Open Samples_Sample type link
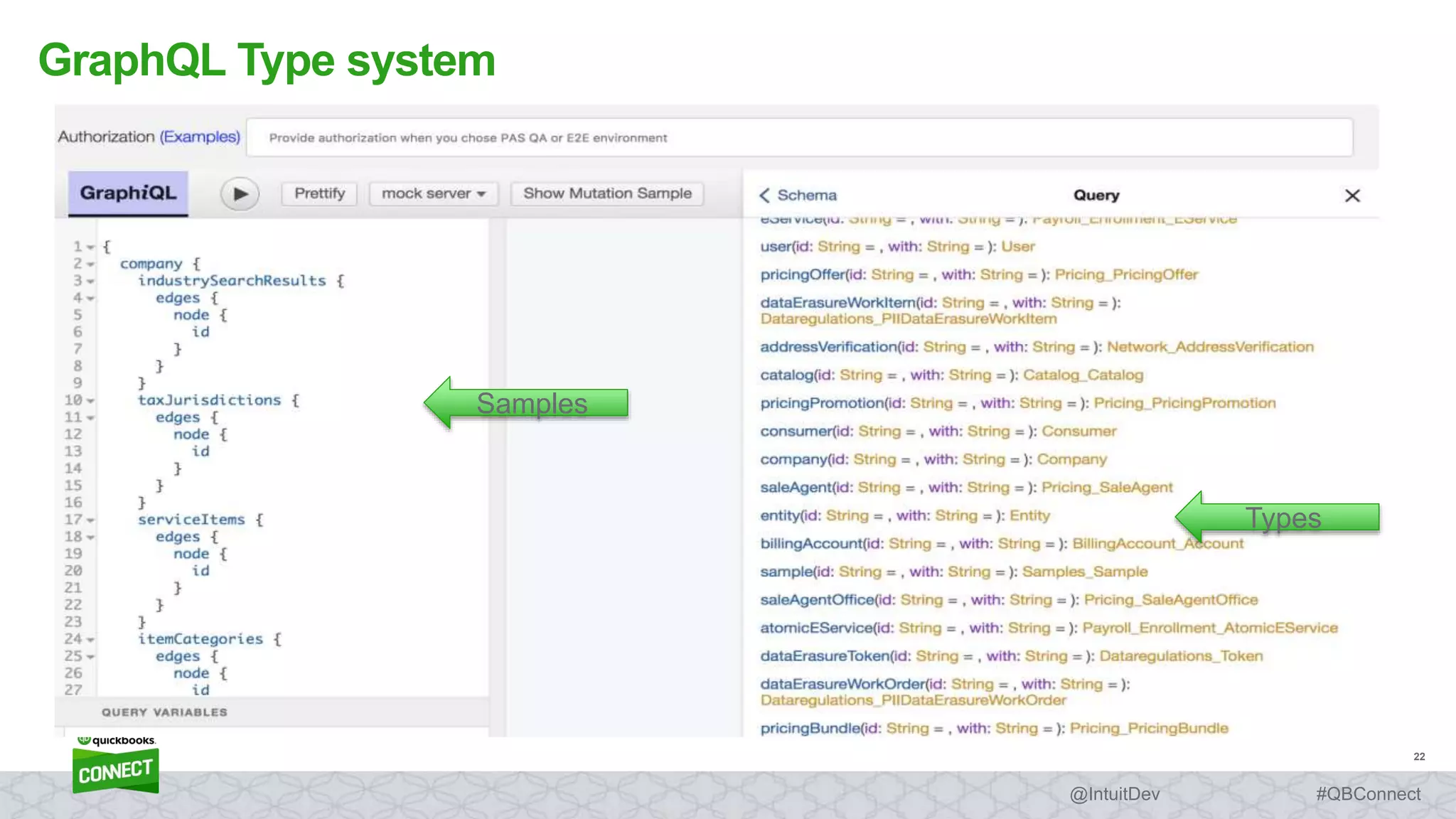 pyautogui.click(x=1085, y=572)
